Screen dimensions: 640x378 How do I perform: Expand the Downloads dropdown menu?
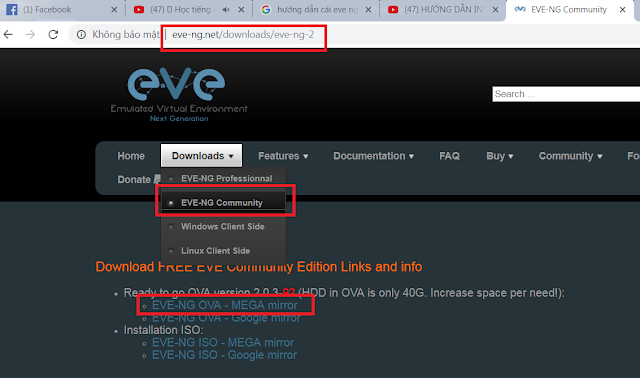(202, 156)
